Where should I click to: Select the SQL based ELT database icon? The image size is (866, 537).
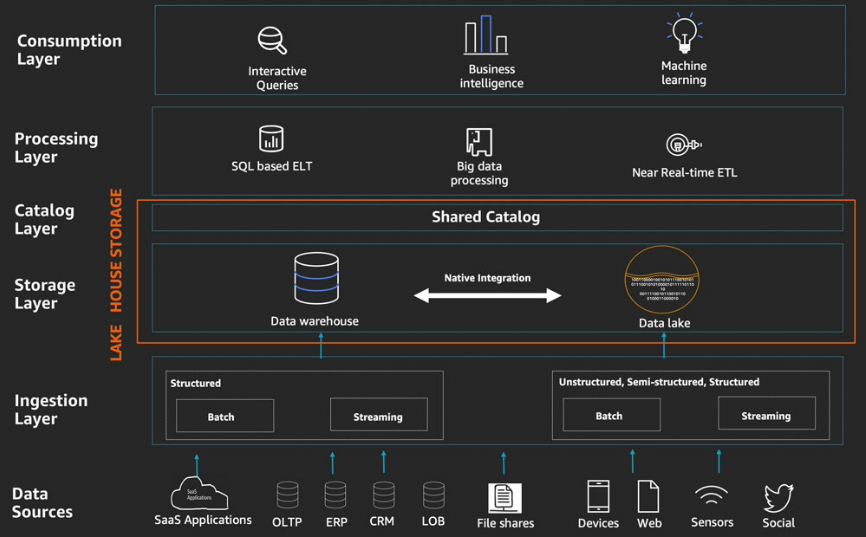tap(271, 138)
